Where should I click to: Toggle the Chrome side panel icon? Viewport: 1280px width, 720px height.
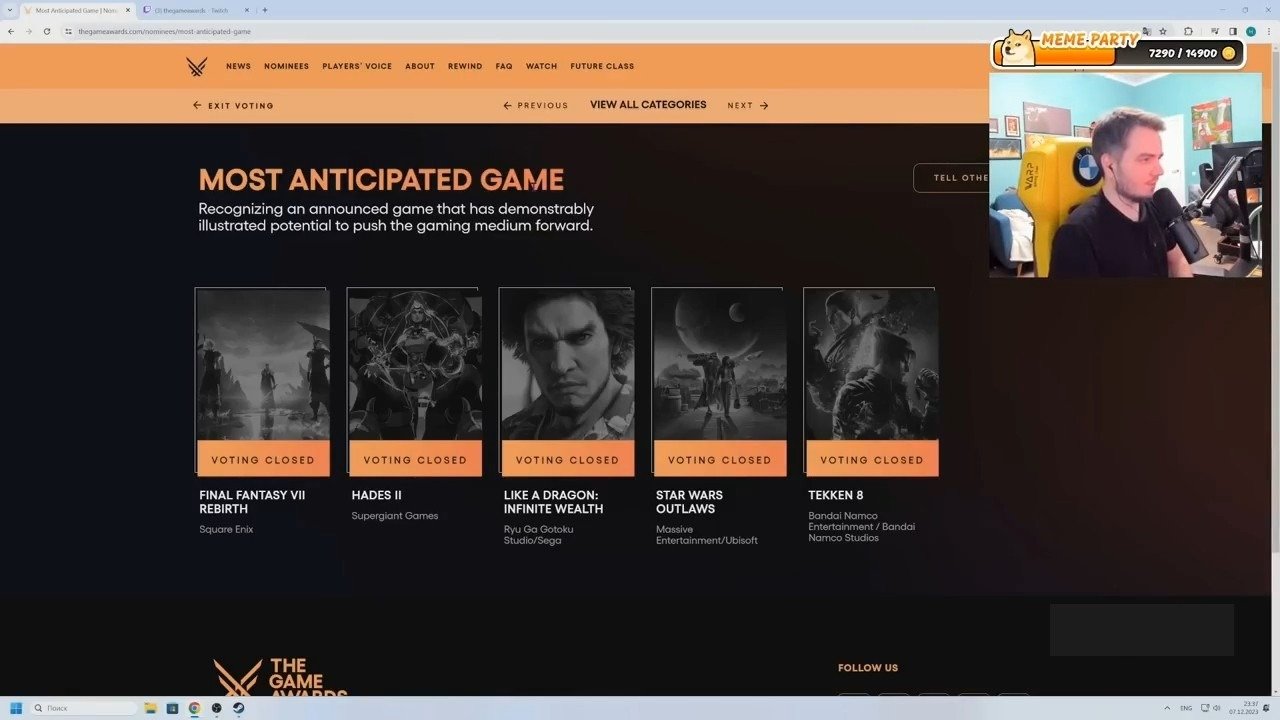(1233, 31)
